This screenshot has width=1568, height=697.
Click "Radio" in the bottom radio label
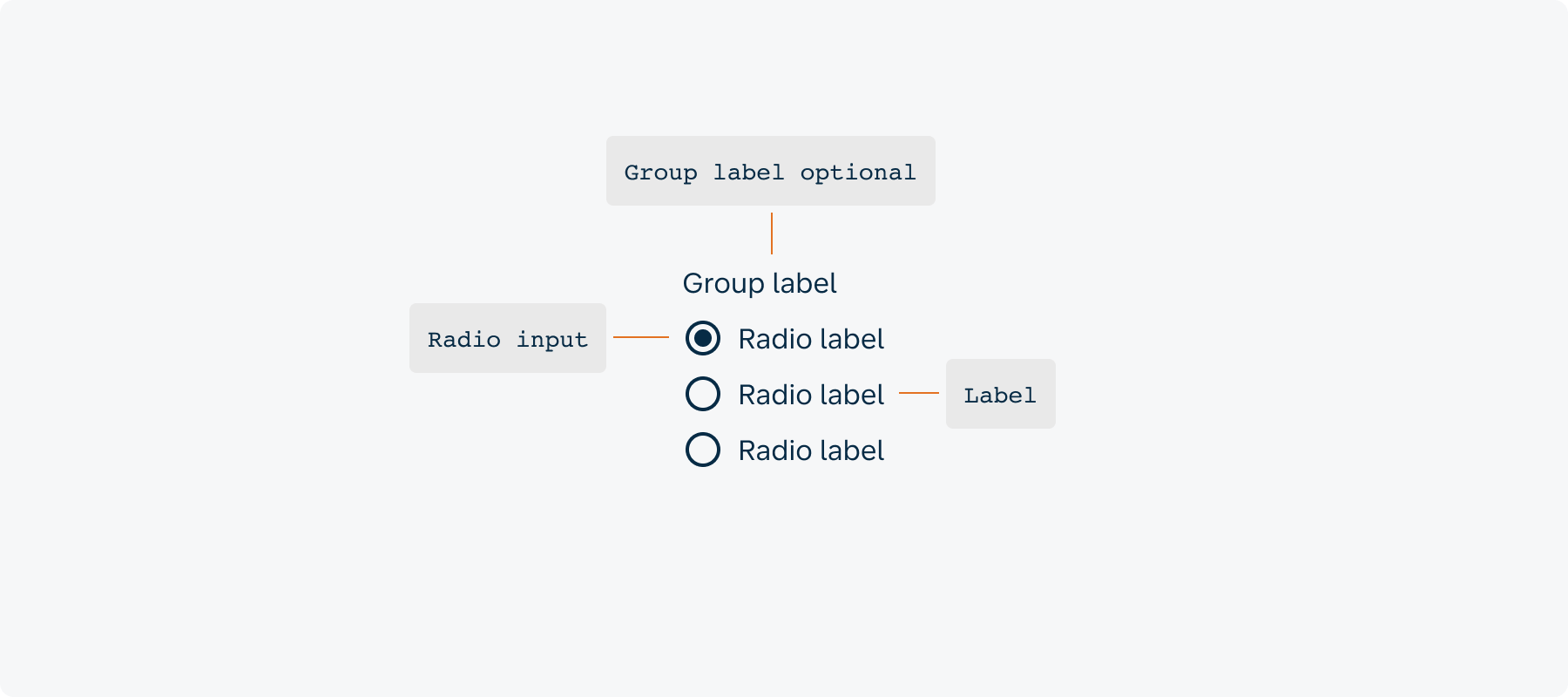(771, 450)
